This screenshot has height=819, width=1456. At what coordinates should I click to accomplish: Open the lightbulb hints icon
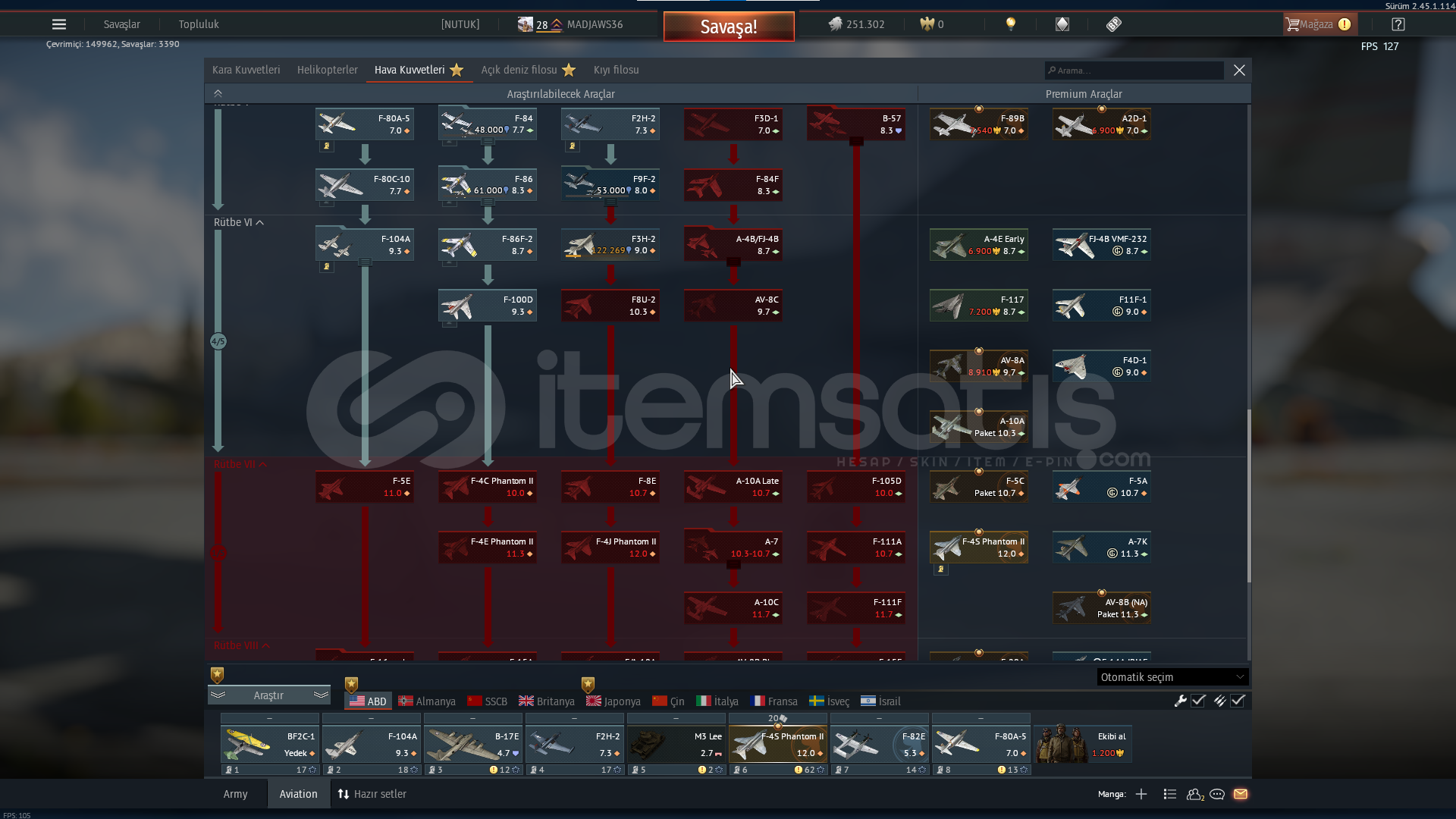[x=1011, y=24]
